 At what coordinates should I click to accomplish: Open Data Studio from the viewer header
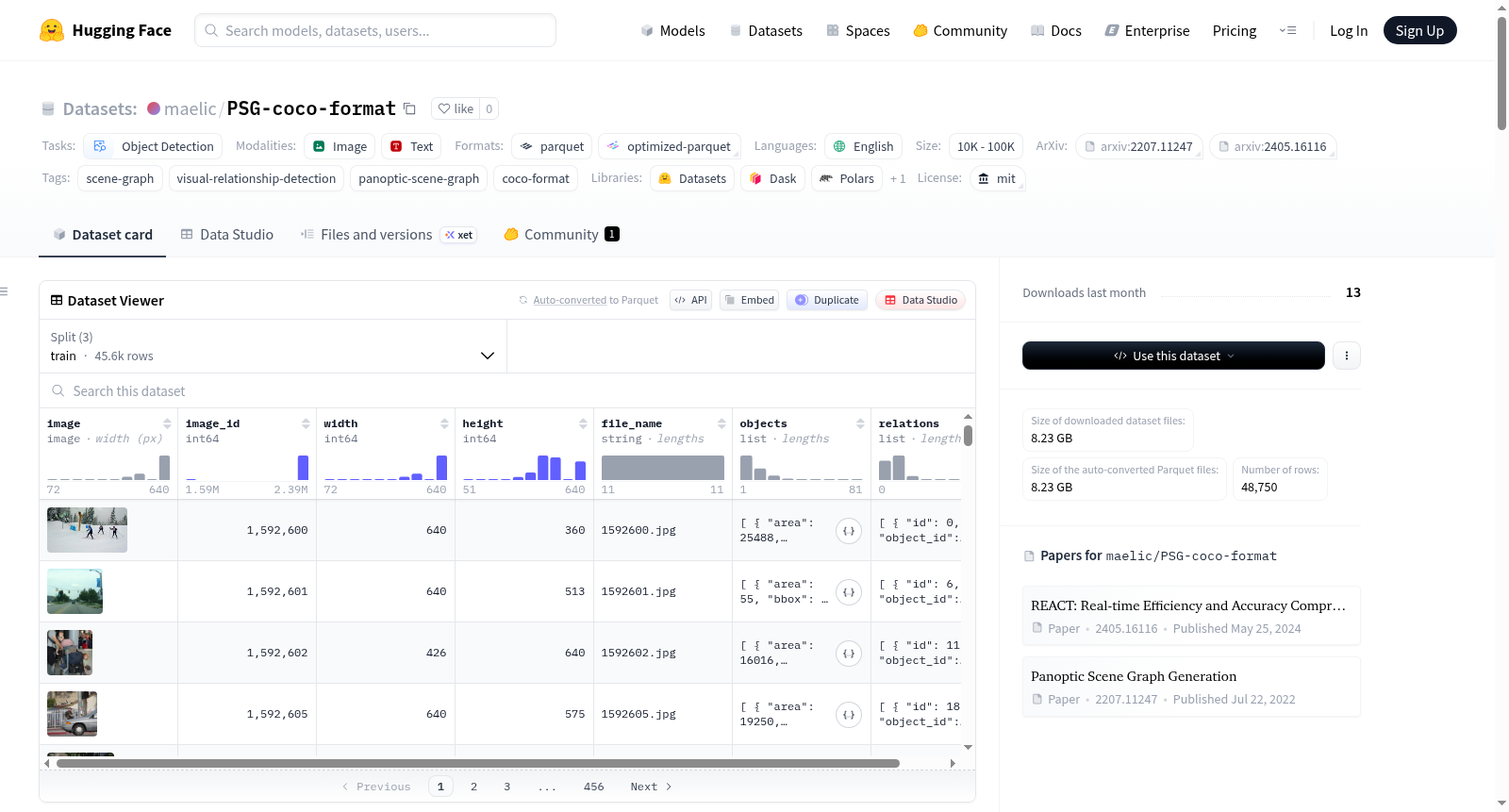tap(920, 300)
